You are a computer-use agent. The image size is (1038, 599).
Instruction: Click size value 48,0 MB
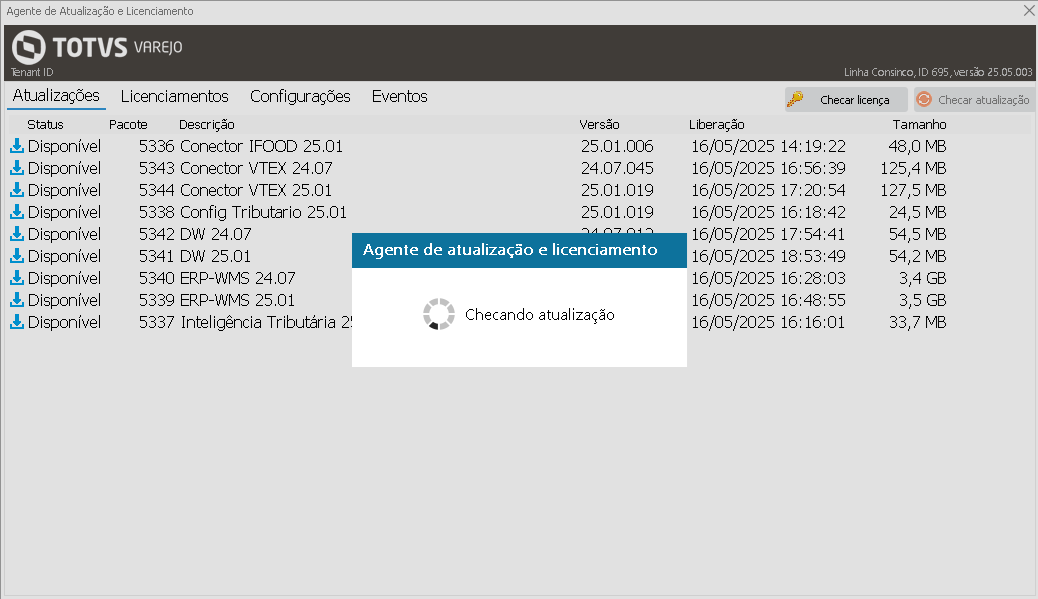(918, 146)
